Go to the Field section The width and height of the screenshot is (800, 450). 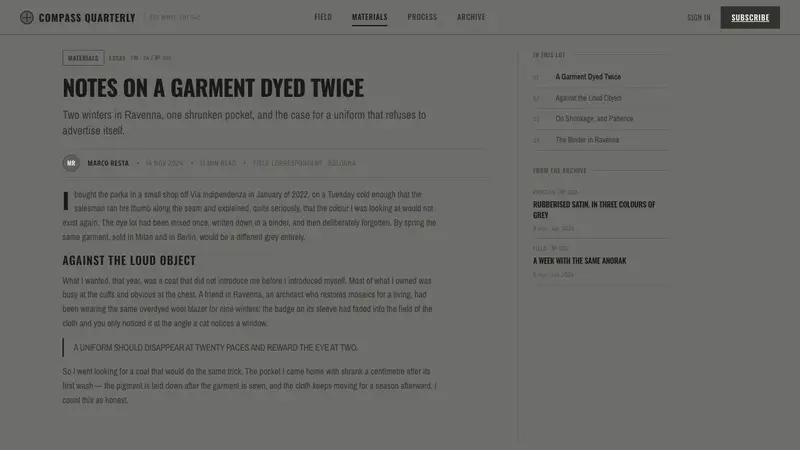323,17
